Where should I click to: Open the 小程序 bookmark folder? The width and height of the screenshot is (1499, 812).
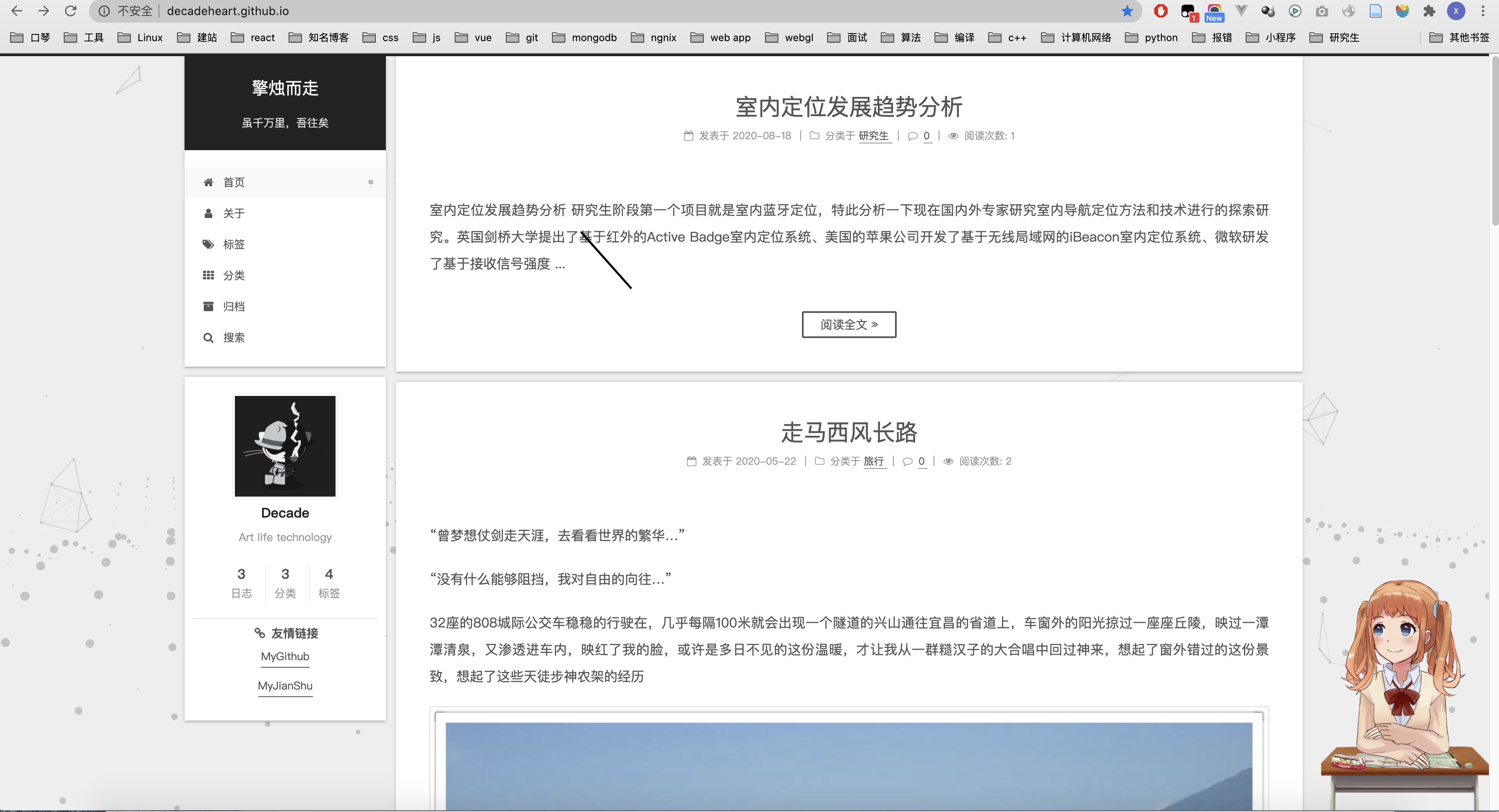[x=1270, y=37]
